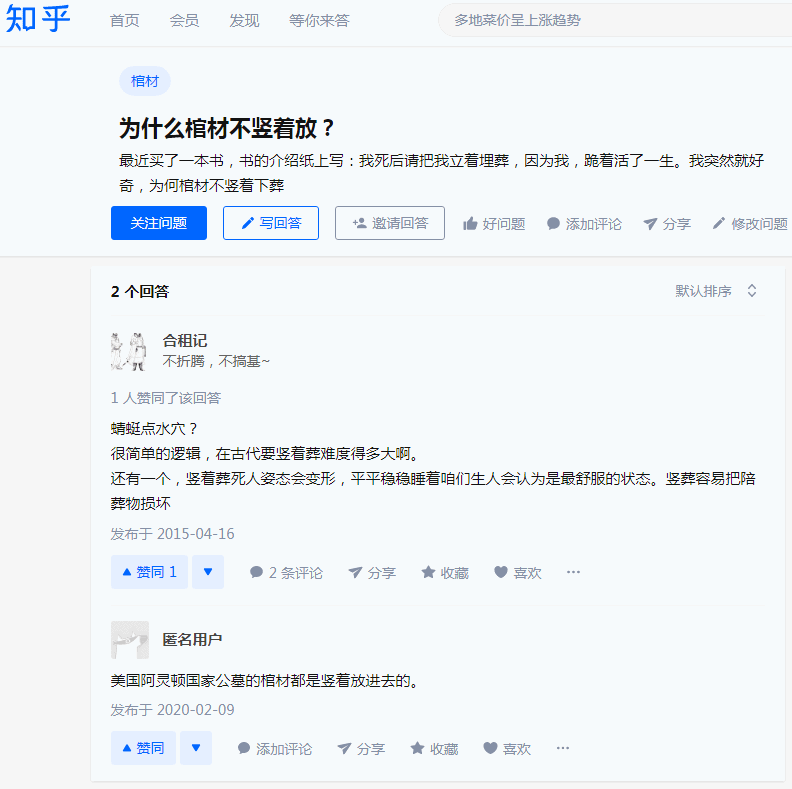Share the question via 分享
Viewport: 792px width, 789px height.
(667, 224)
